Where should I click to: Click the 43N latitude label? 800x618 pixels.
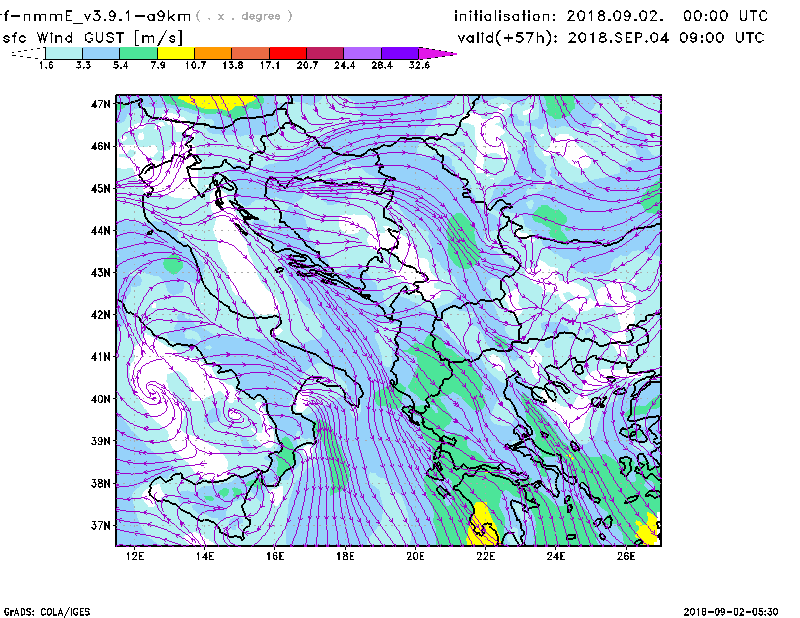tap(101, 273)
